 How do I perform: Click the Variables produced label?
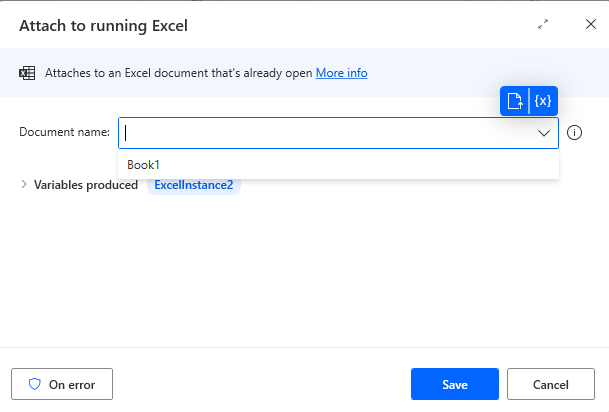point(86,185)
